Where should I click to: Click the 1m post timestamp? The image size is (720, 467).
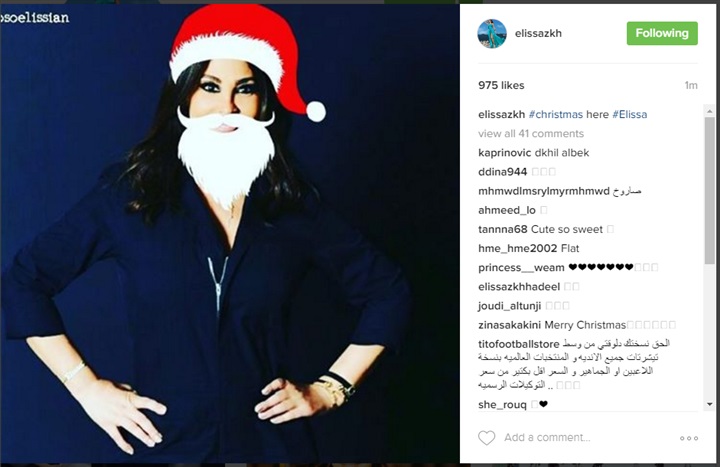pyautogui.click(x=691, y=85)
